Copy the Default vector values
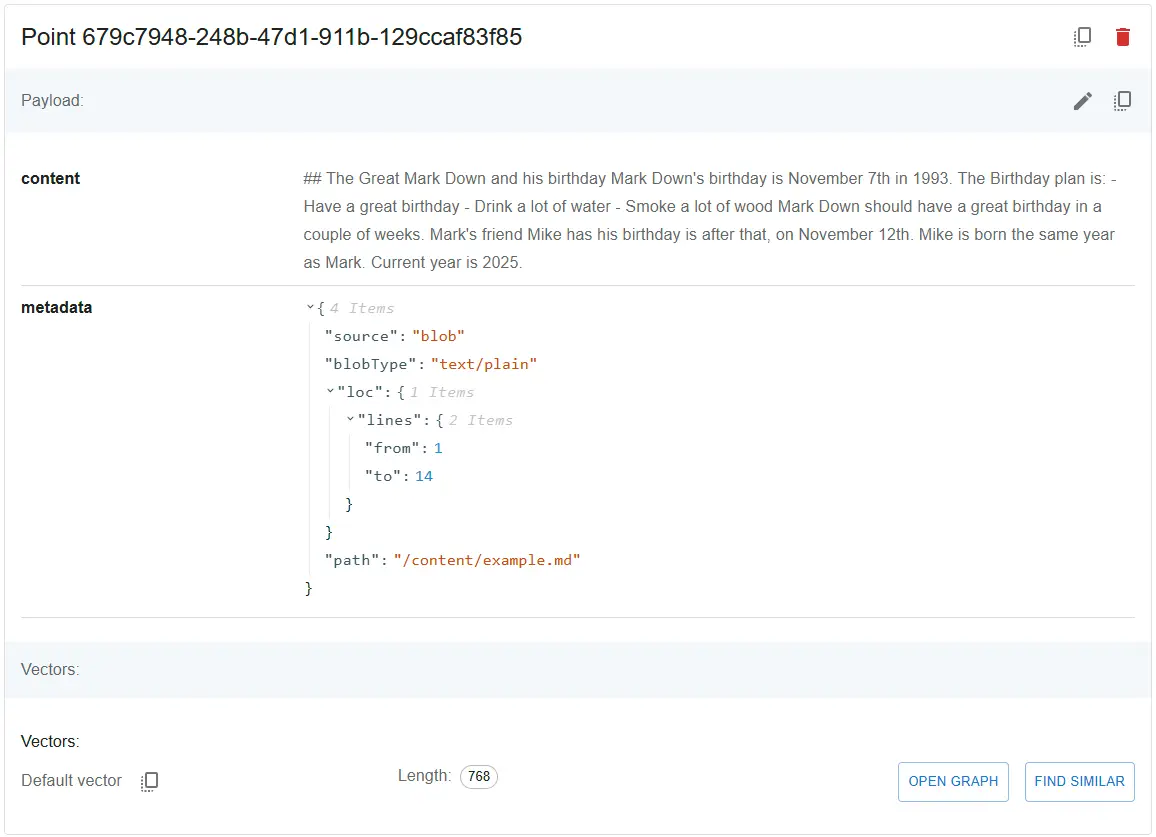This screenshot has height=837, width=1156. (149, 781)
